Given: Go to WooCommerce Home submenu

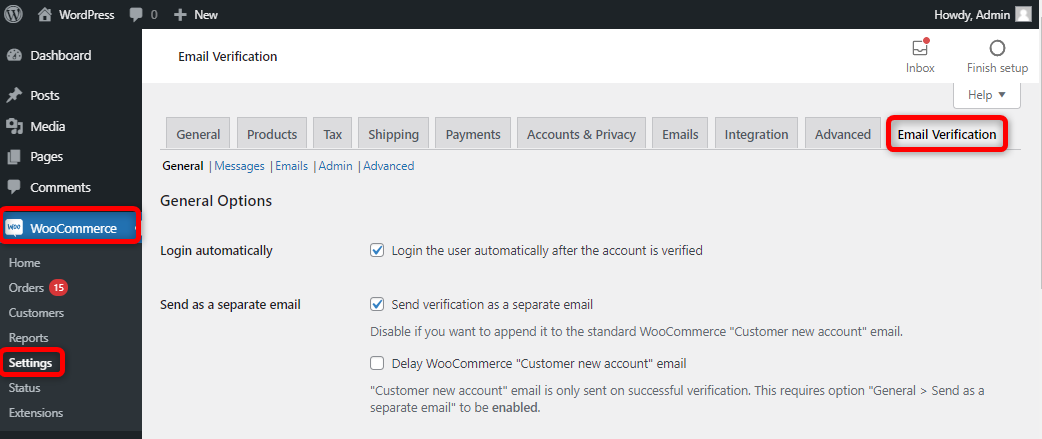Looking at the screenshot, I should (x=25, y=263).
